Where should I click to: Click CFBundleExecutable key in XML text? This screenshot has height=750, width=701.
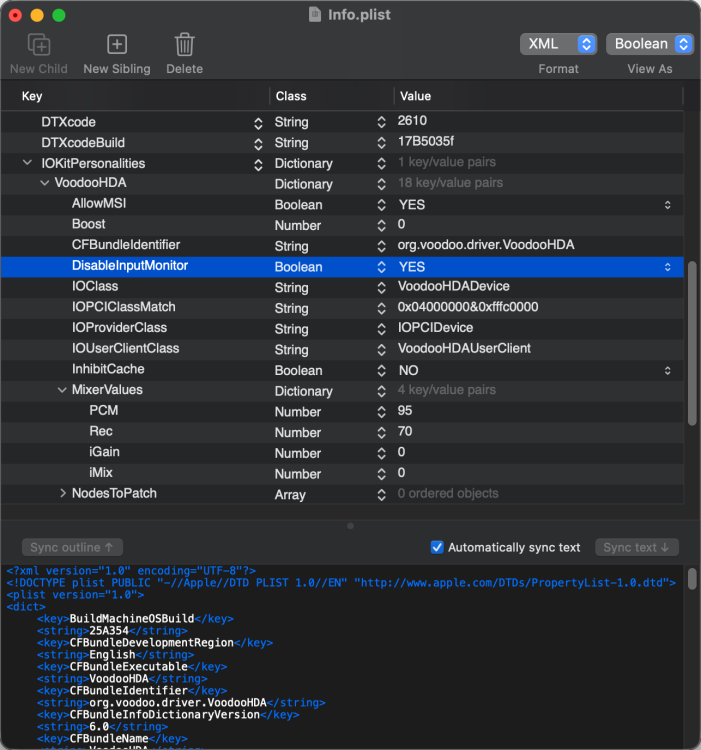[129, 666]
